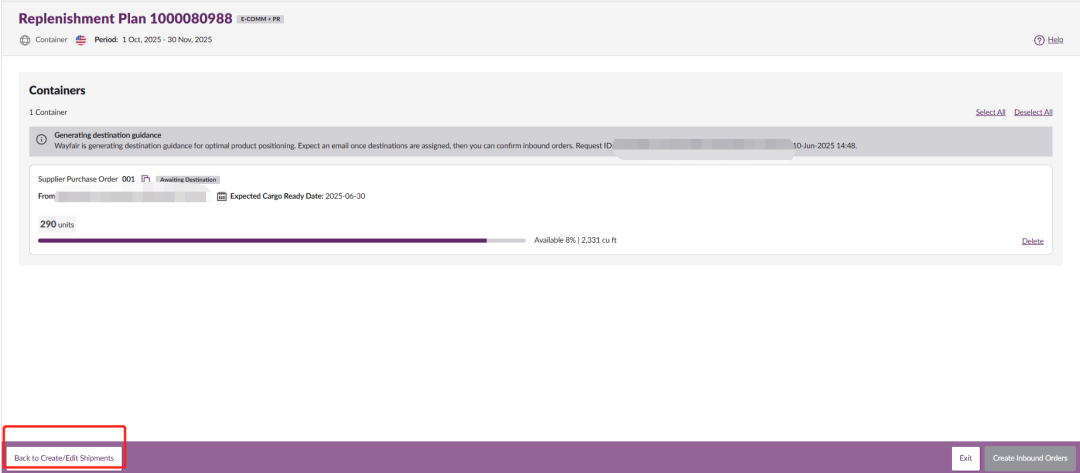Click the Expected Cargo Ready Date 2025-06-30 text
This screenshot has width=1080, height=473.
click(298, 196)
